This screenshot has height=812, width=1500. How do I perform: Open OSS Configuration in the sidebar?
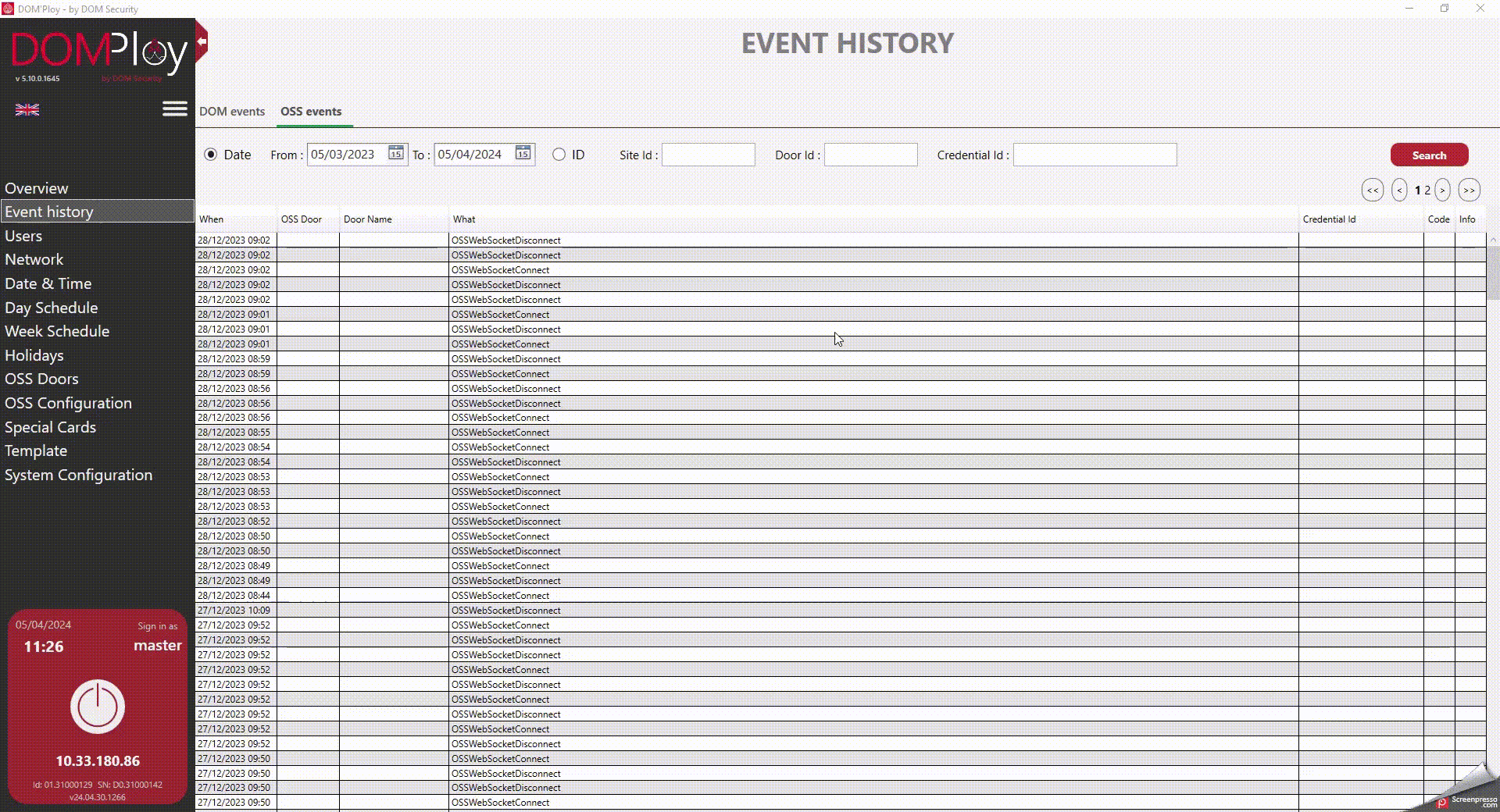coord(69,403)
